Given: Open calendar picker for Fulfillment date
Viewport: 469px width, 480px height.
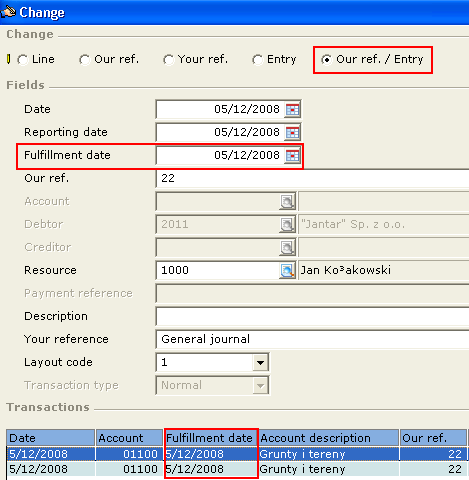Looking at the screenshot, I should pos(292,155).
